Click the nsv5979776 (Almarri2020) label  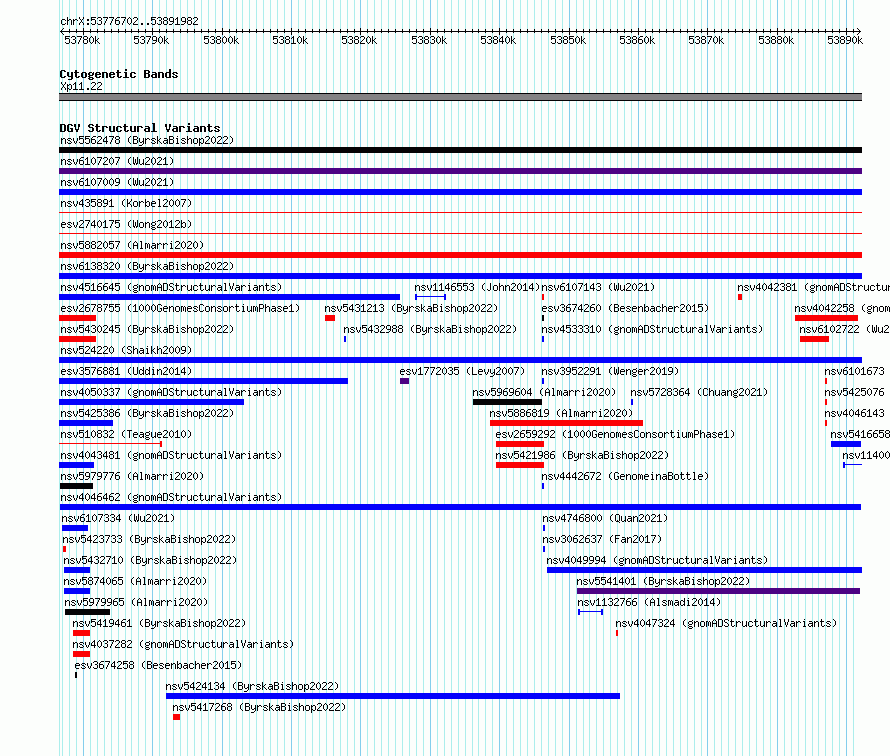[x=132, y=476]
